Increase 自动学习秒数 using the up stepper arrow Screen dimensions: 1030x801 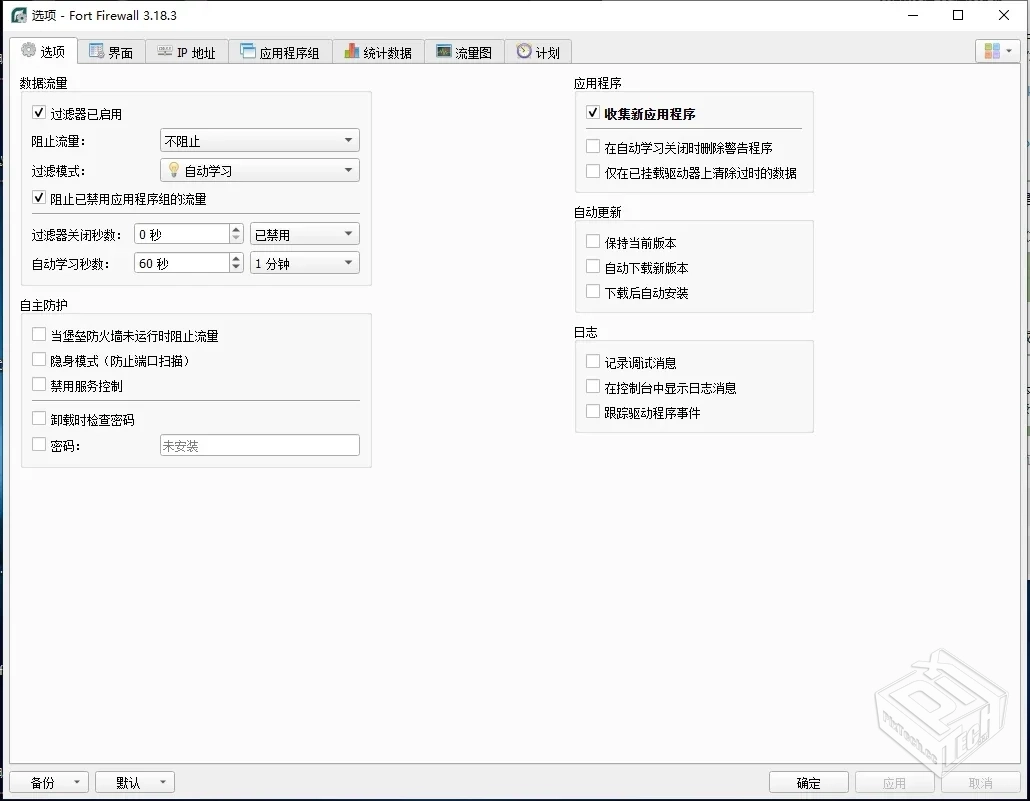click(234, 257)
